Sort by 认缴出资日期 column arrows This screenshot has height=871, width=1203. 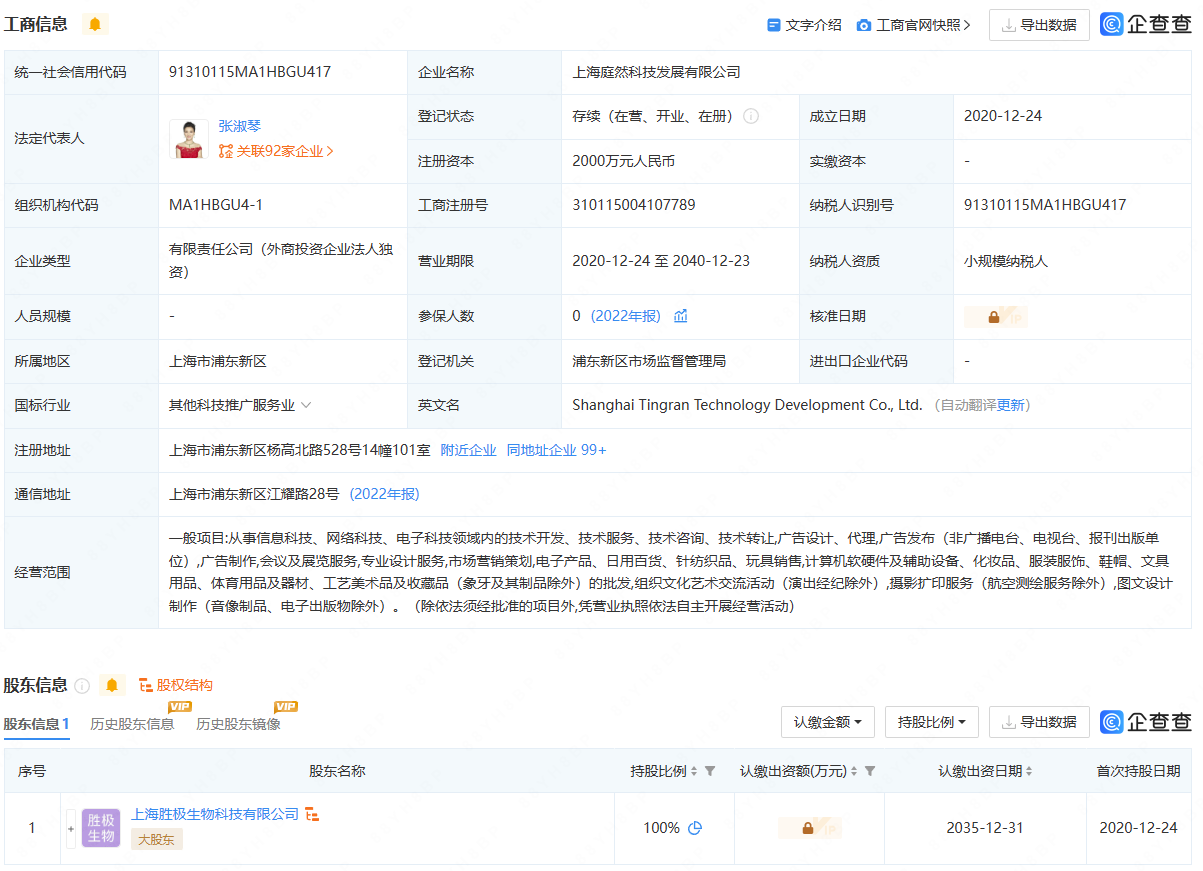pos(1029,771)
